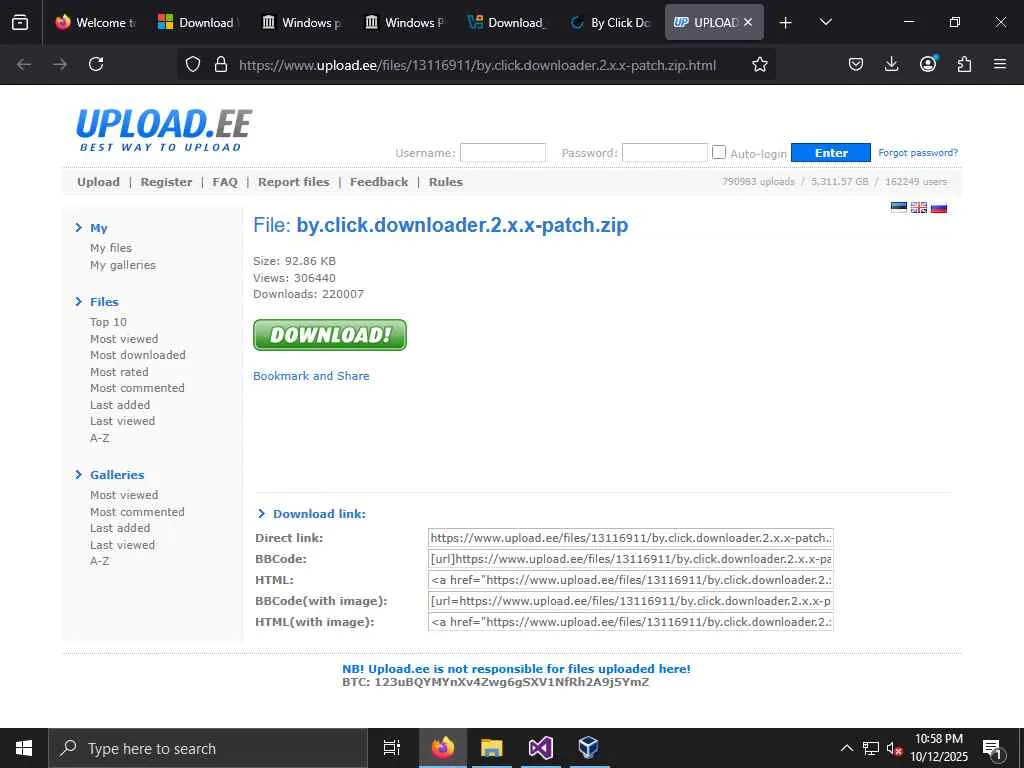The width and height of the screenshot is (1024, 768).
Task: Switch to By Click Downloader tab
Action: click(x=611, y=22)
